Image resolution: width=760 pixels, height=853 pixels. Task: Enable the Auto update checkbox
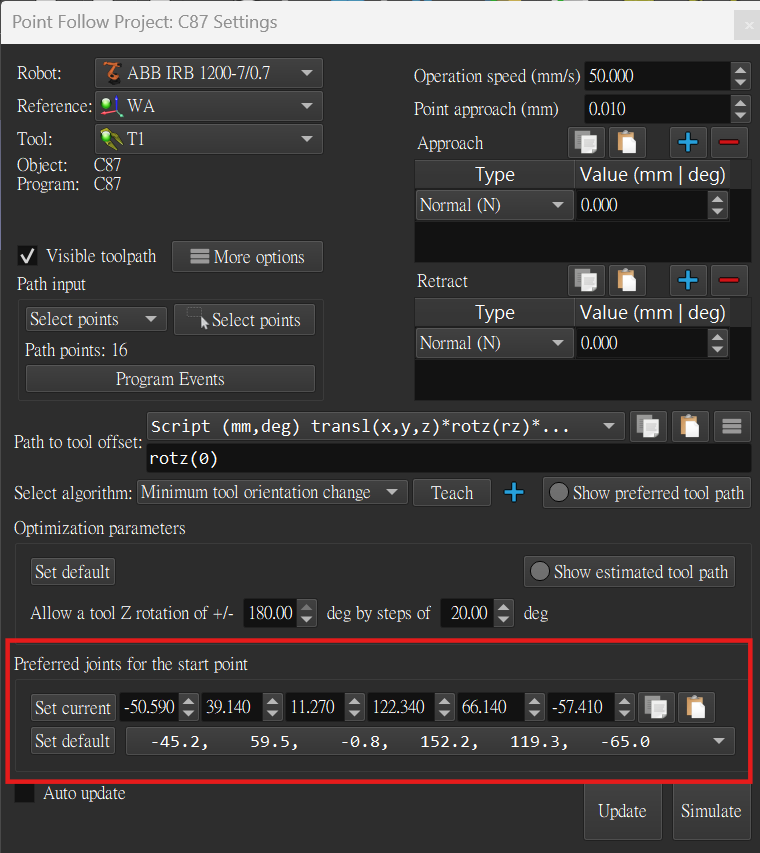[x=24, y=794]
